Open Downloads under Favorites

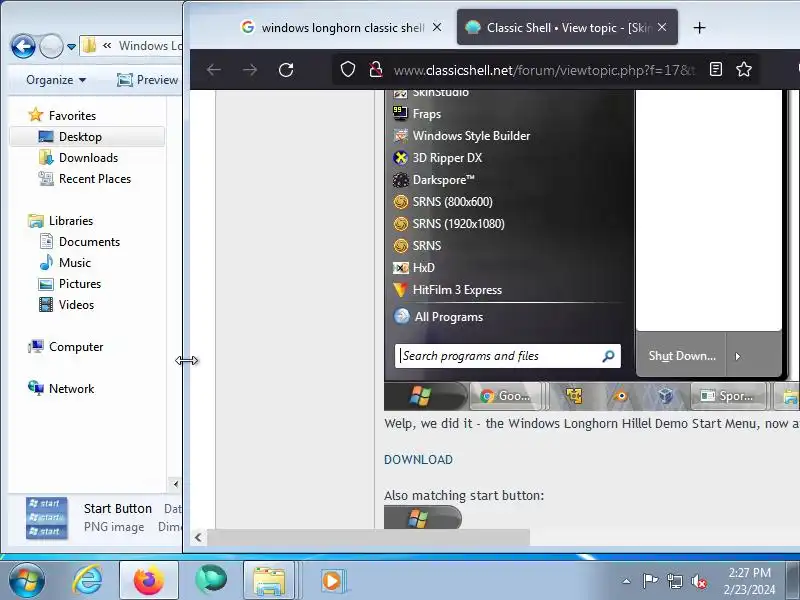click(88, 158)
